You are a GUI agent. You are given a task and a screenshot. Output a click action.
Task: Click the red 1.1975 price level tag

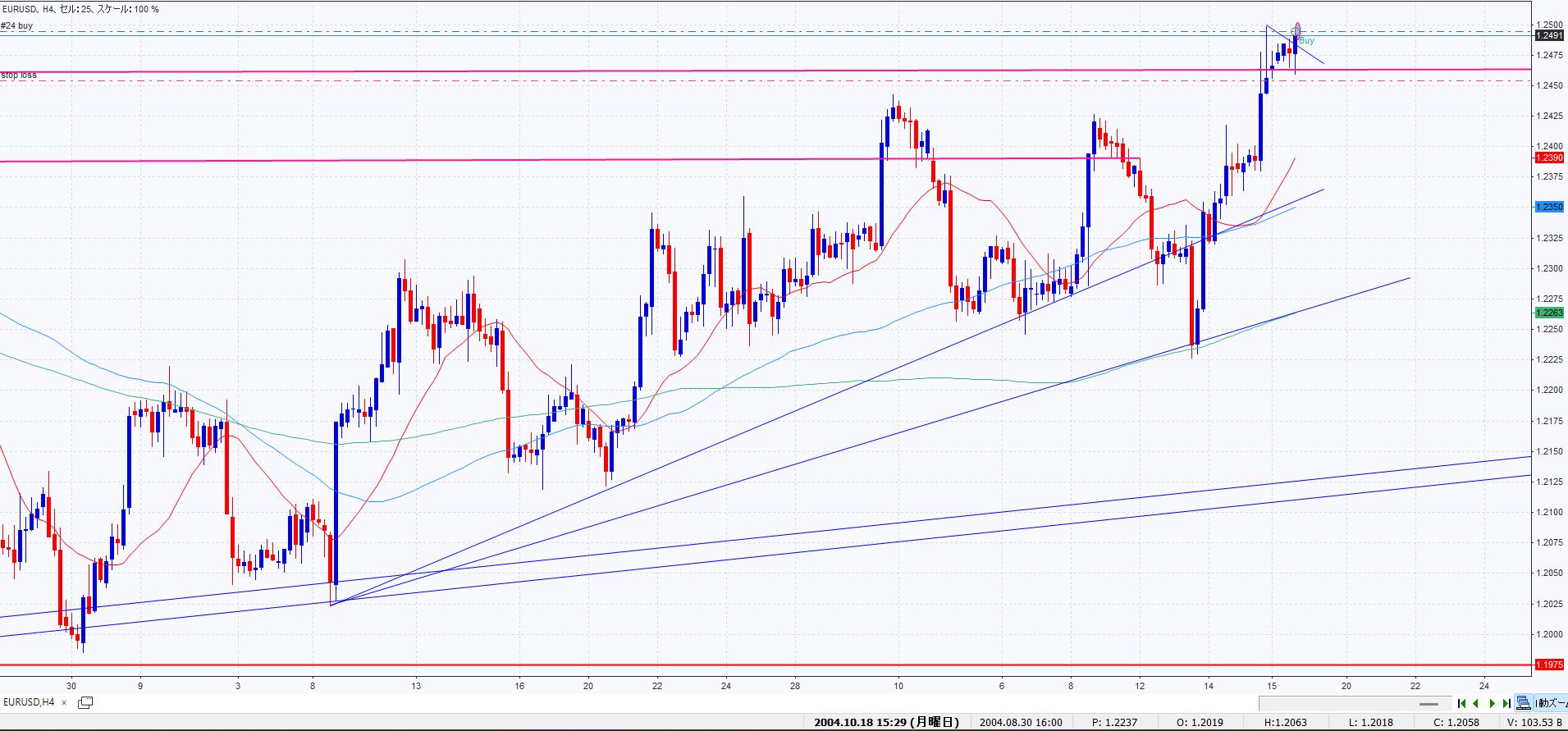pyautogui.click(x=1549, y=665)
